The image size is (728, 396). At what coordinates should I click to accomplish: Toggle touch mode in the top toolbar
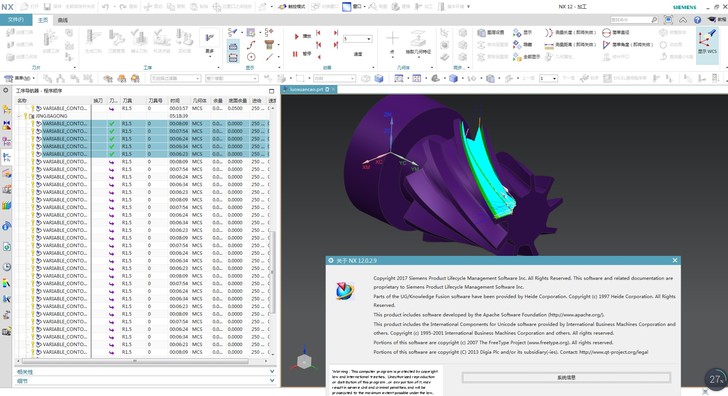[292, 6]
